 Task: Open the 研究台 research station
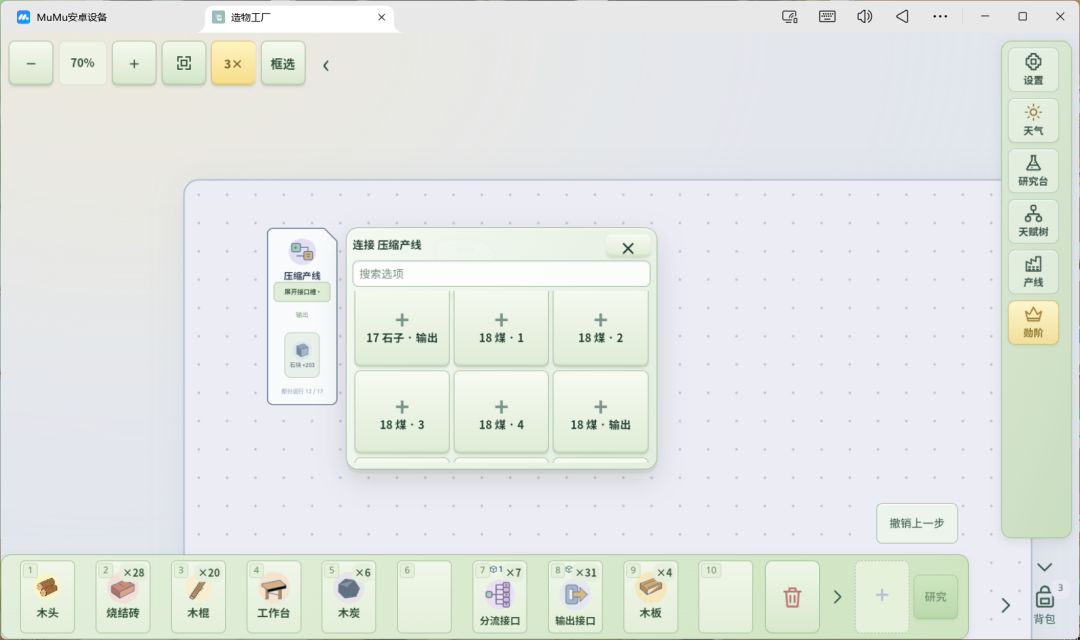[x=1033, y=171]
